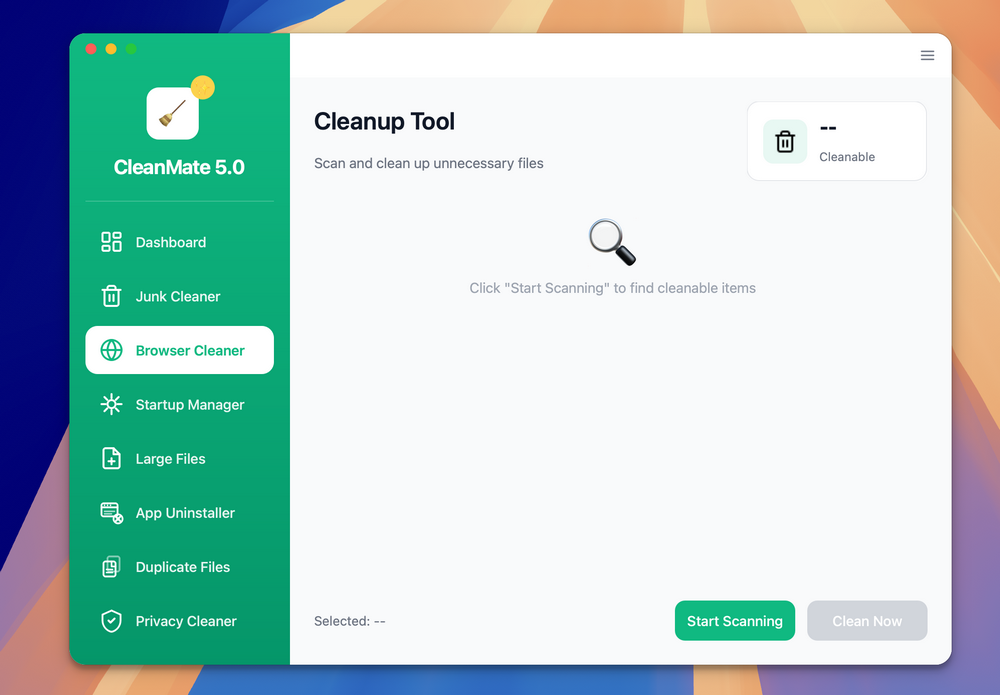Click the Dashboard grid icon
The height and width of the screenshot is (695, 1000).
point(111,242)
